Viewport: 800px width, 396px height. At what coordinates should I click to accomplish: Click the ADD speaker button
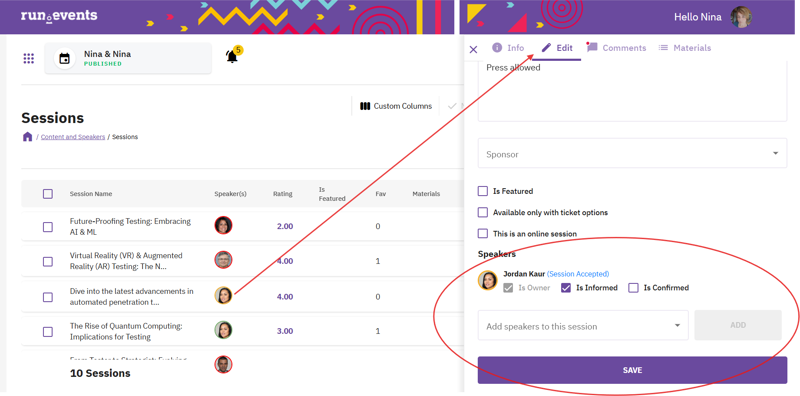tap(738, 325)
